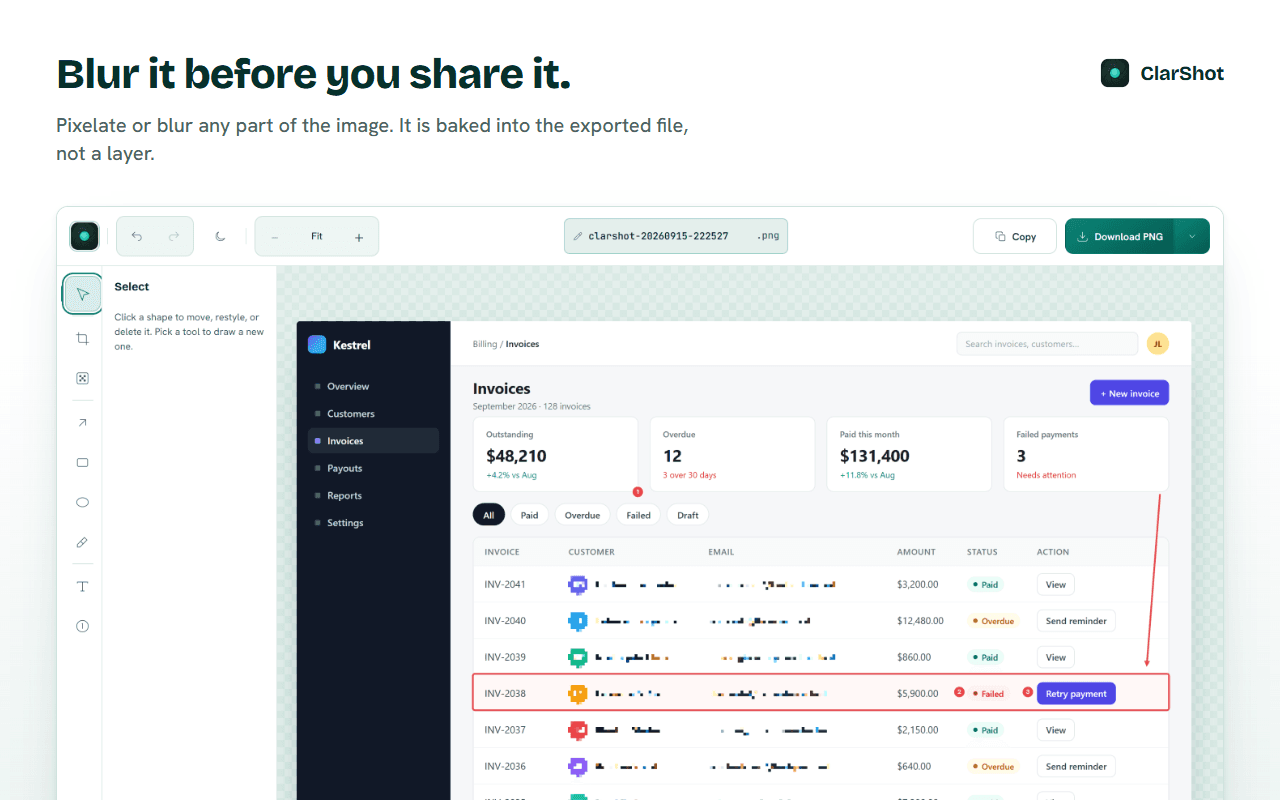Select the Rectangle shape tool

[x=82, y=463]
